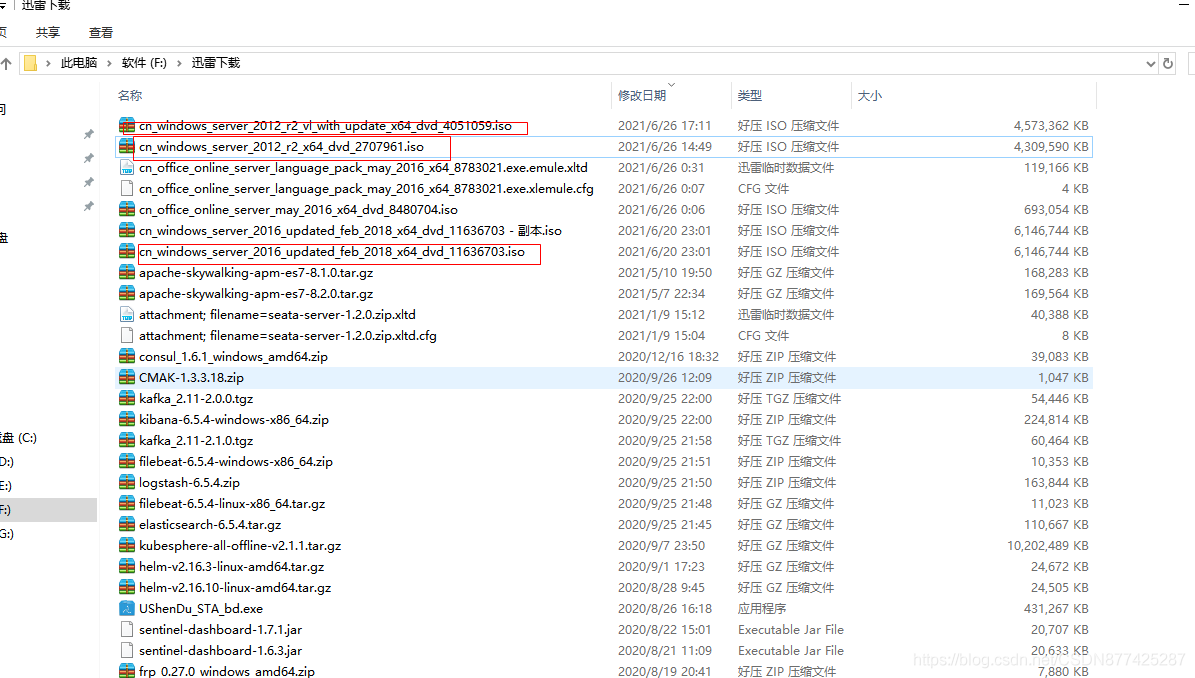Select file name cn_windows_server_2012_r2_x64_dvd_2707961.iso
The image size is (1195, 678).
281,146
